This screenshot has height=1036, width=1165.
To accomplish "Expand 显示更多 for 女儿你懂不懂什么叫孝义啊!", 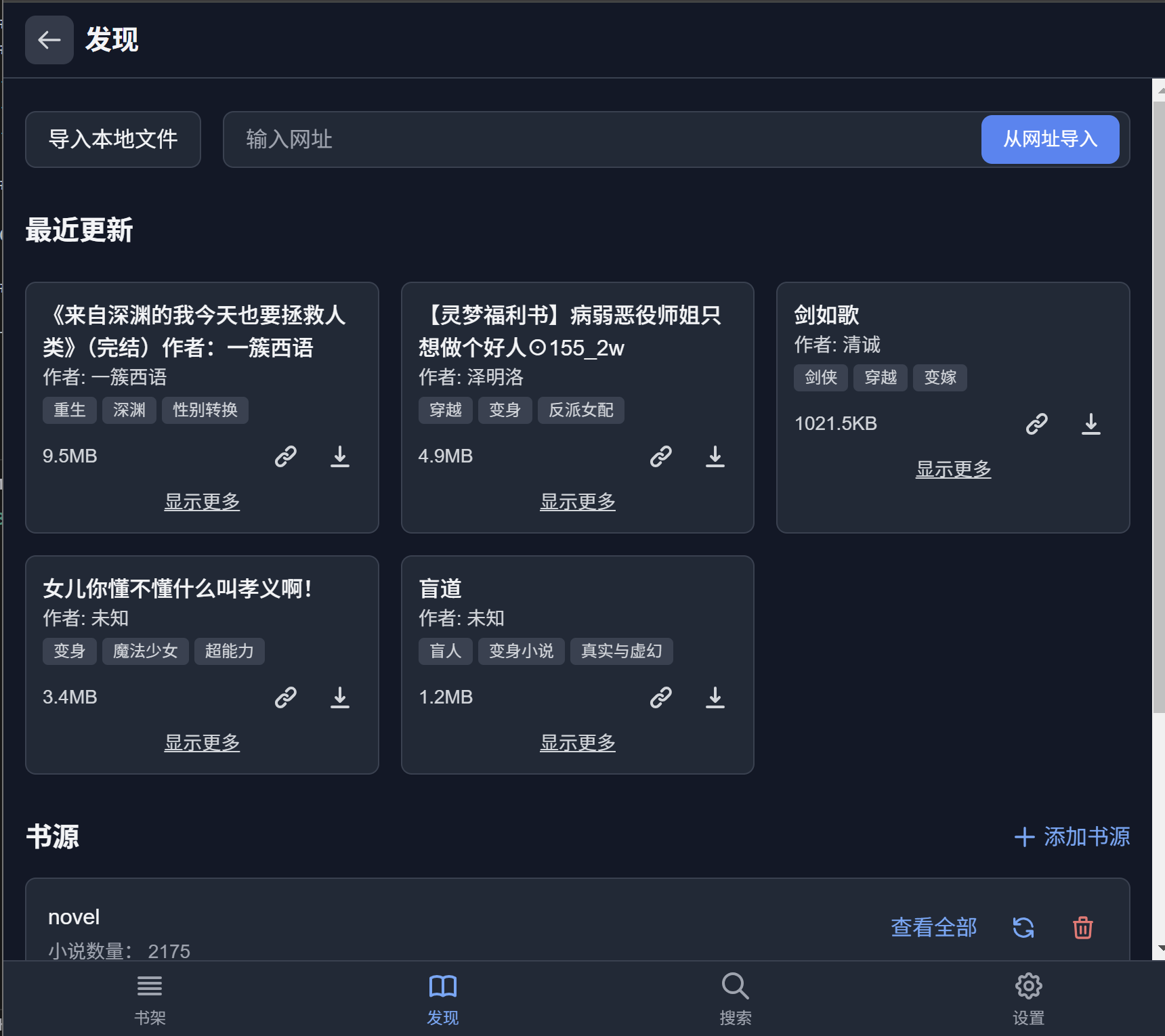I will click(202, 742).
